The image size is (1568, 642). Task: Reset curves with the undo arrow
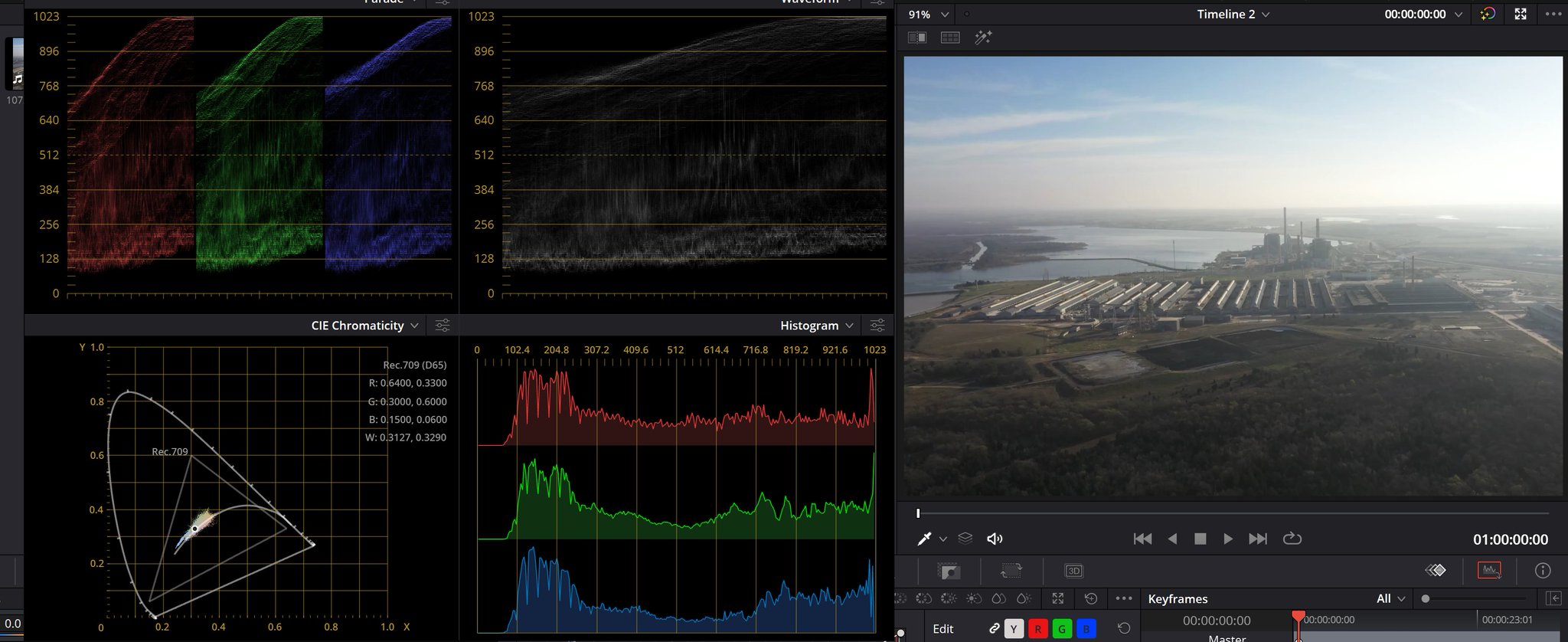(x=1123, y=628)
